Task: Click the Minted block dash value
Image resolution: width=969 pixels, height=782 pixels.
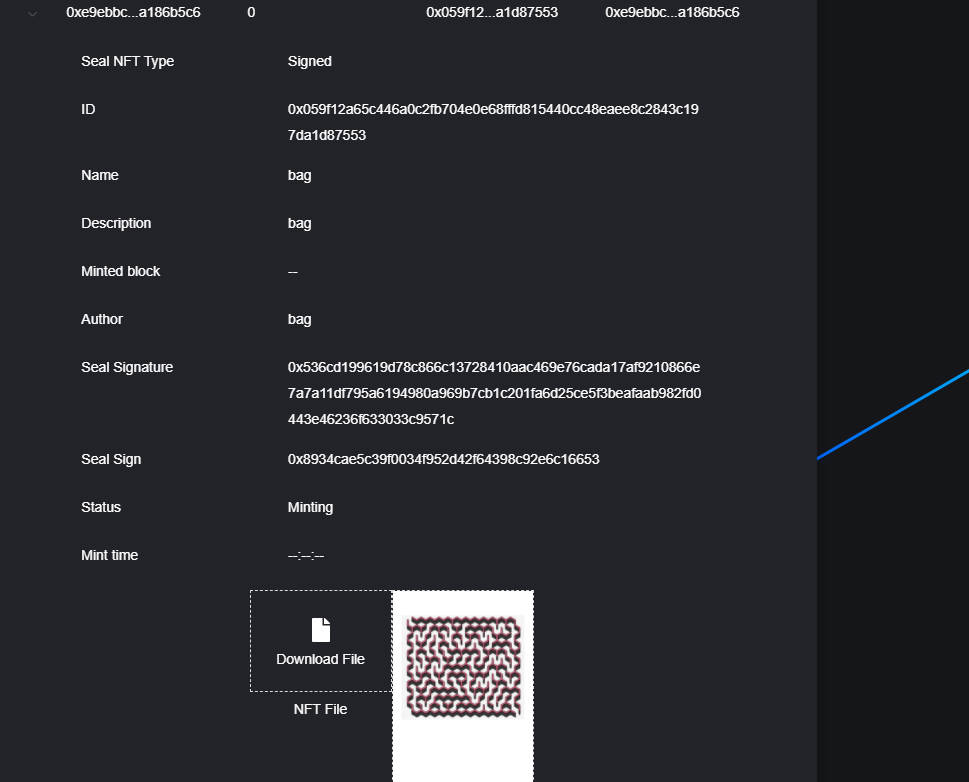Action: [x=293, y=272]
